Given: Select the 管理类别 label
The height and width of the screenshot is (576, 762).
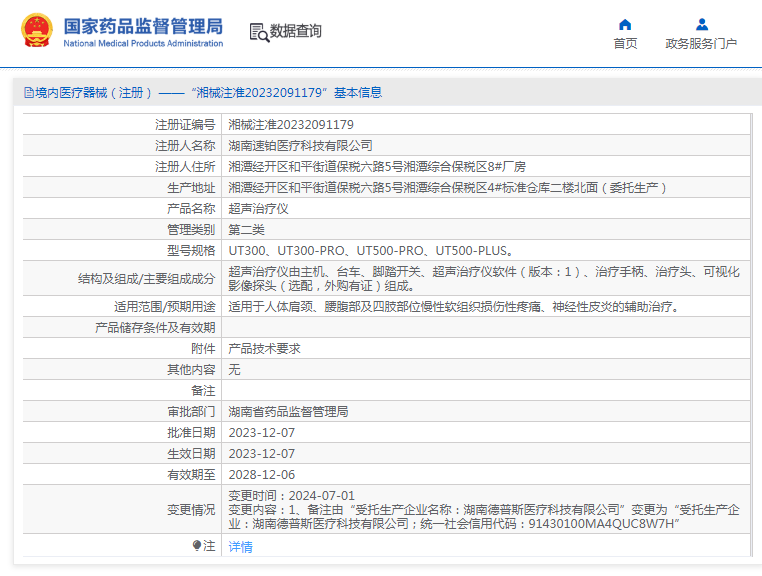Looking at the screenshot, I should (191, 229).
